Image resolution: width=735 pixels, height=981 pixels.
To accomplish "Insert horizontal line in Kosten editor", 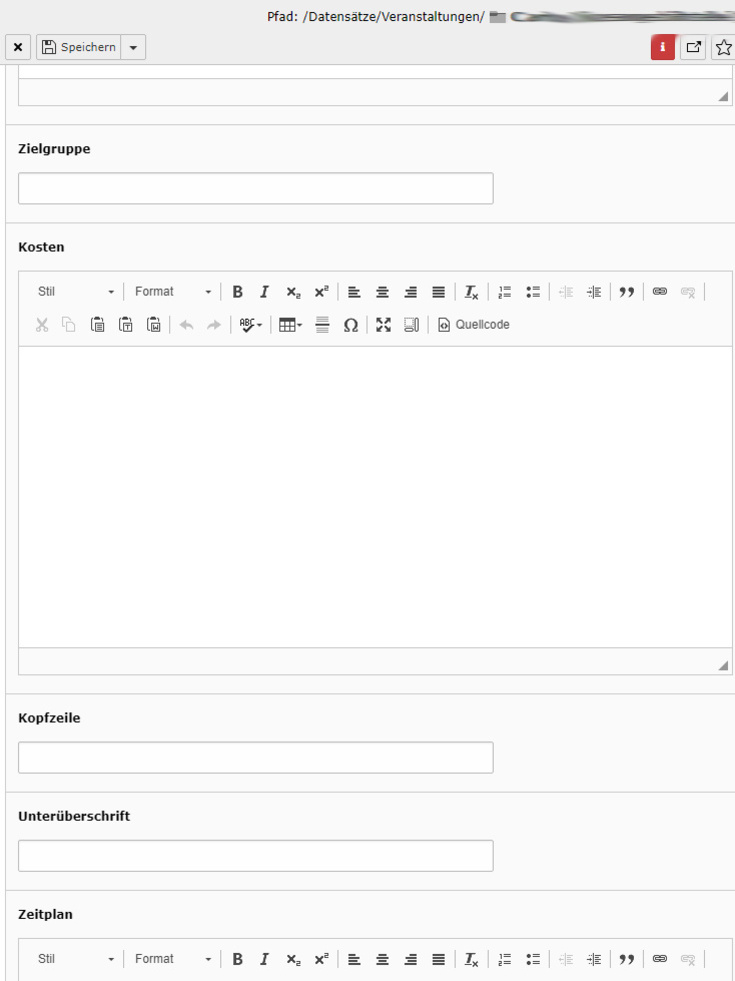I will [x=322, y=325].
